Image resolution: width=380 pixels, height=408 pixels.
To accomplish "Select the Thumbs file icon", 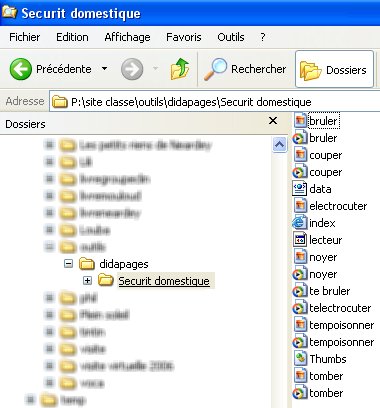I will click(x=300, y=359).
